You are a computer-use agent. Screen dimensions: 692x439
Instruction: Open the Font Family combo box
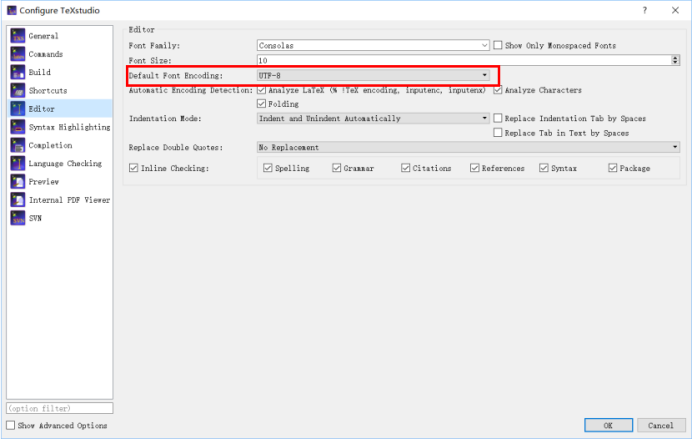[x=373, y=45]
